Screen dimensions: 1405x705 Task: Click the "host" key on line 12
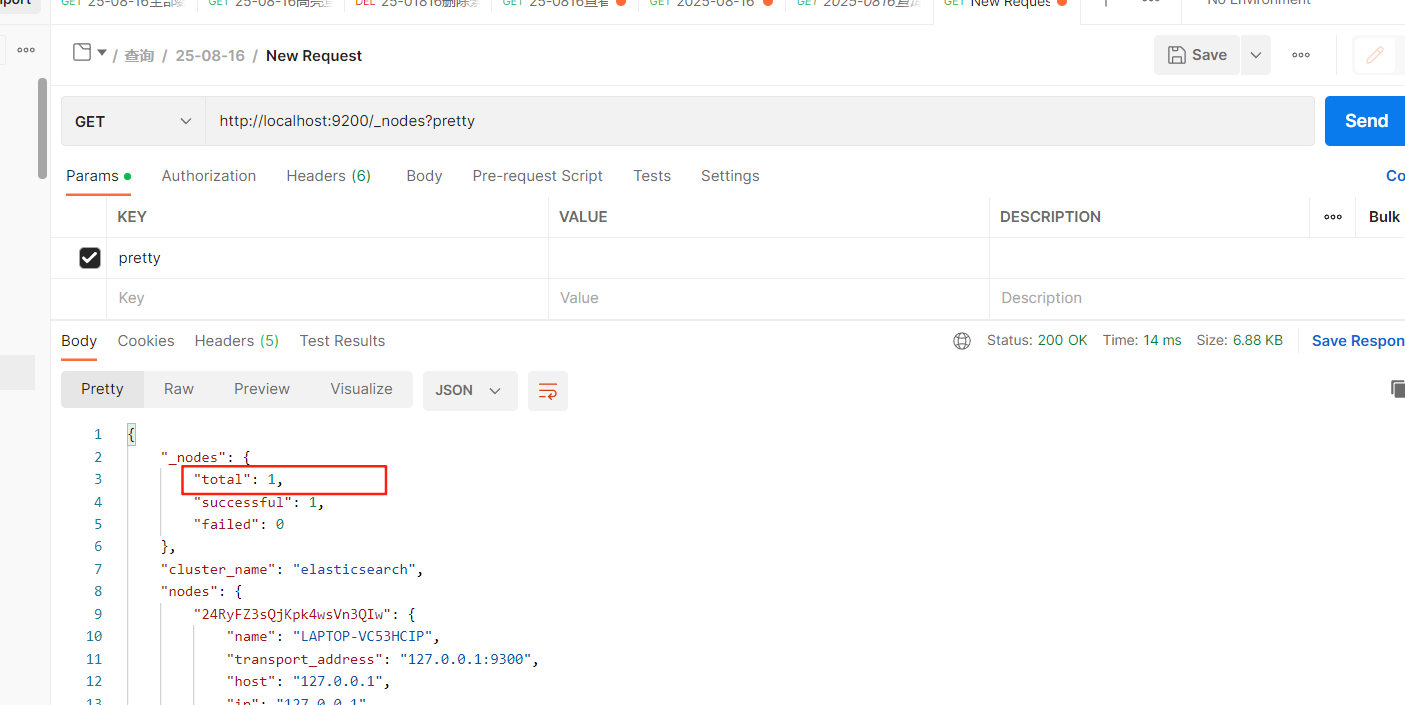click(251, 681)
